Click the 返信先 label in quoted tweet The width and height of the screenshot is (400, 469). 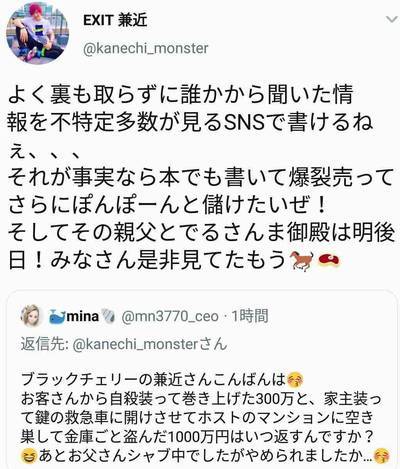point(44,344)
